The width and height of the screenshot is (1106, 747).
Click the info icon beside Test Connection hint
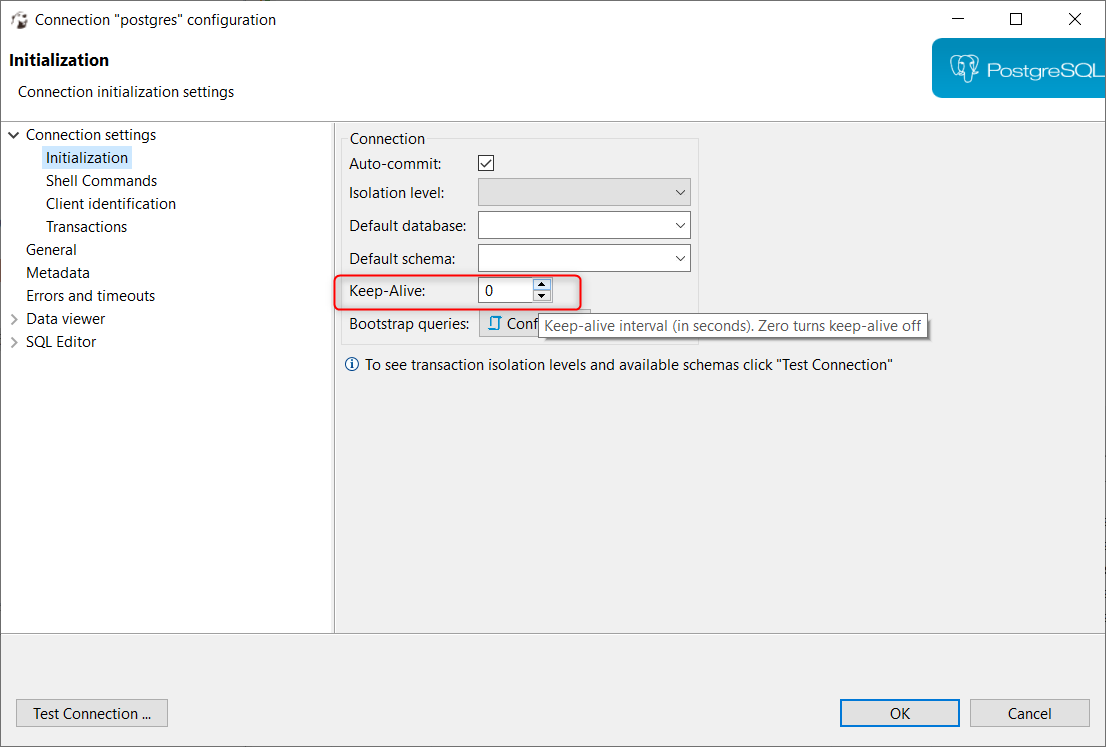pyautogui.click(x=351, y=365)
